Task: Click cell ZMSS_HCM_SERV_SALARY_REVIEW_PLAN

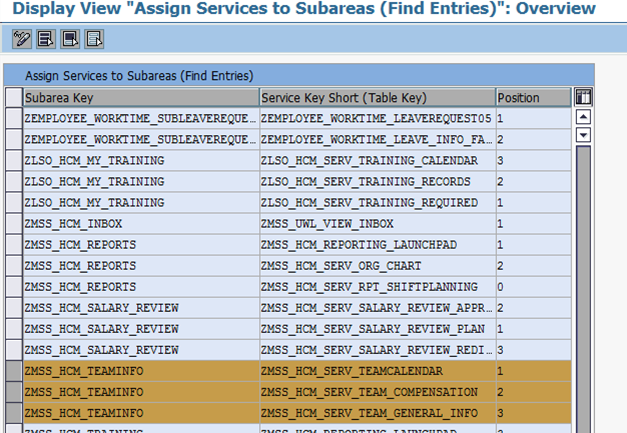Action: pyautogui.click(x=377, y=329)
